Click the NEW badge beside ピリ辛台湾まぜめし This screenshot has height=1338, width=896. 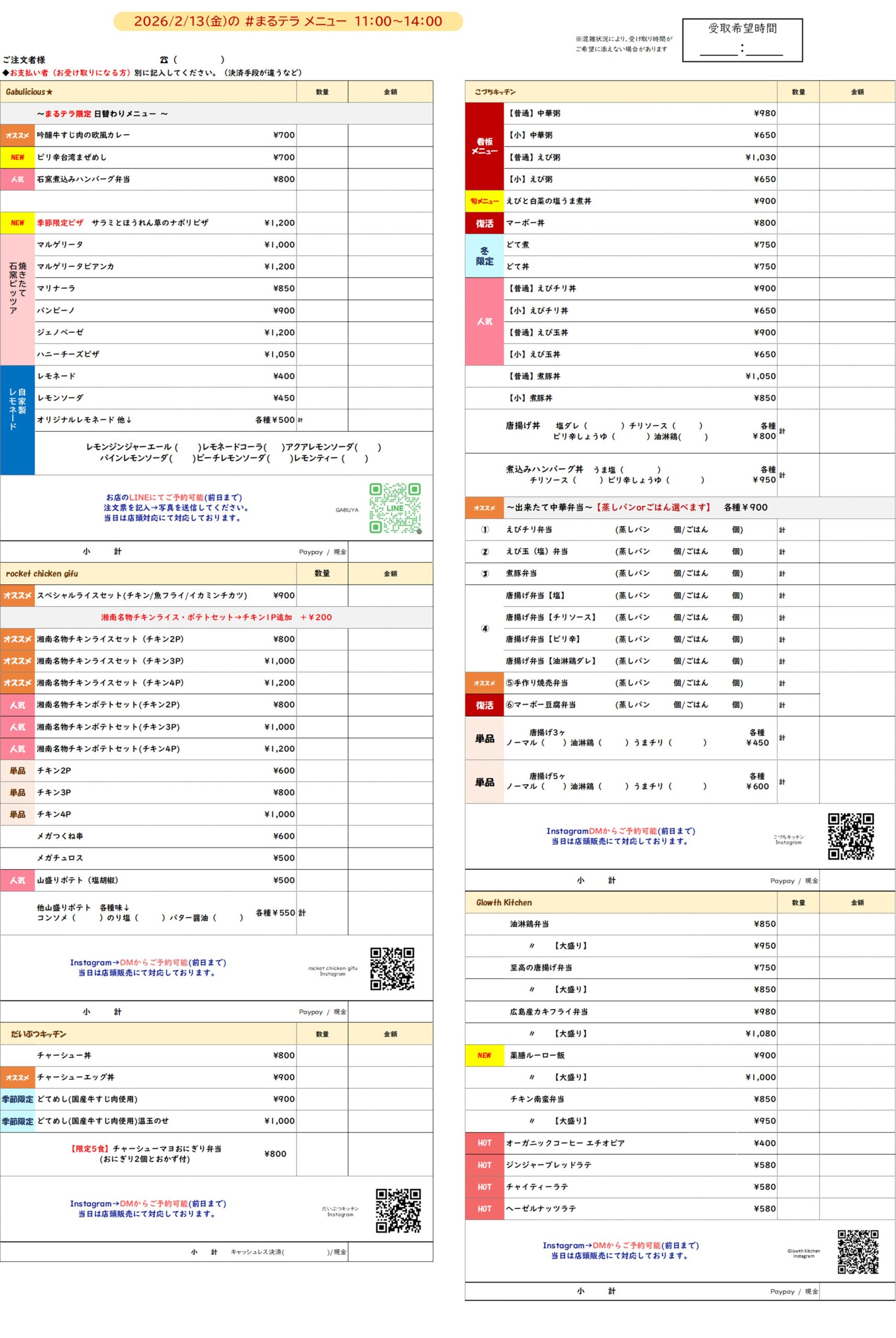[18, 157]
